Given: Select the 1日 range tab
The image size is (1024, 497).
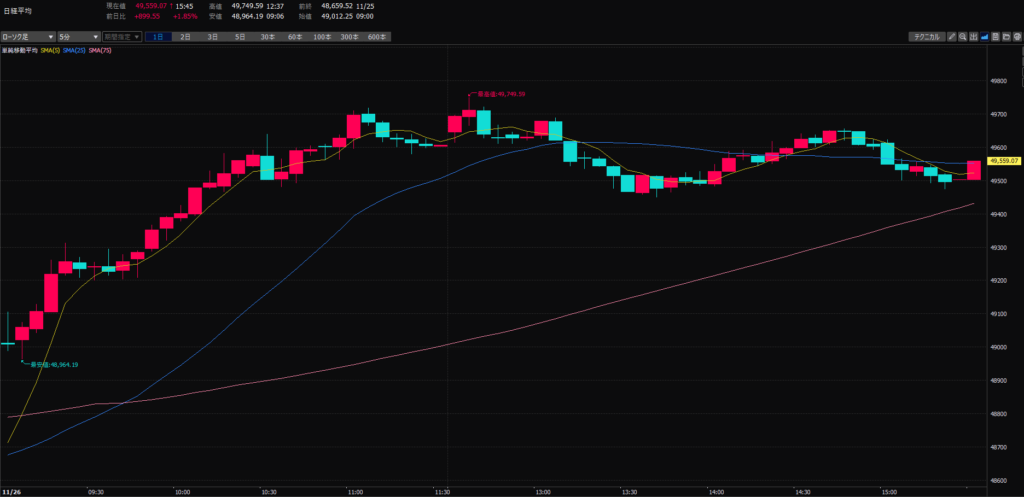Looking at the screenshot, I should pyautogui.click(x=158, y=37).
